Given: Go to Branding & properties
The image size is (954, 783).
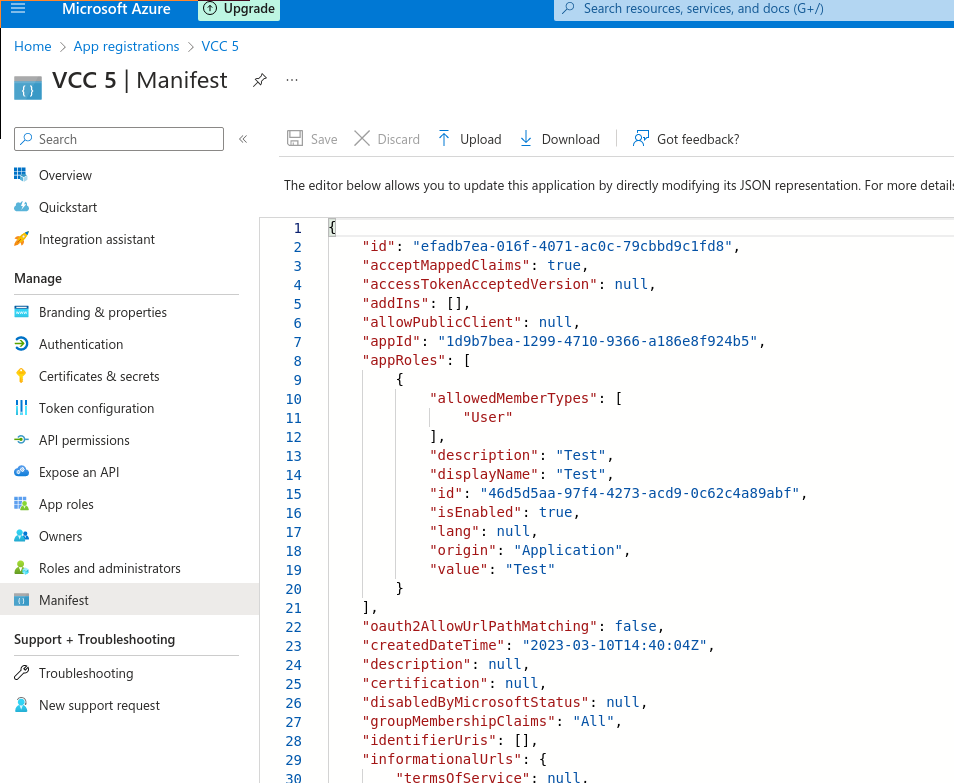Looking at the screenshot, I should (x=103, y=313).
